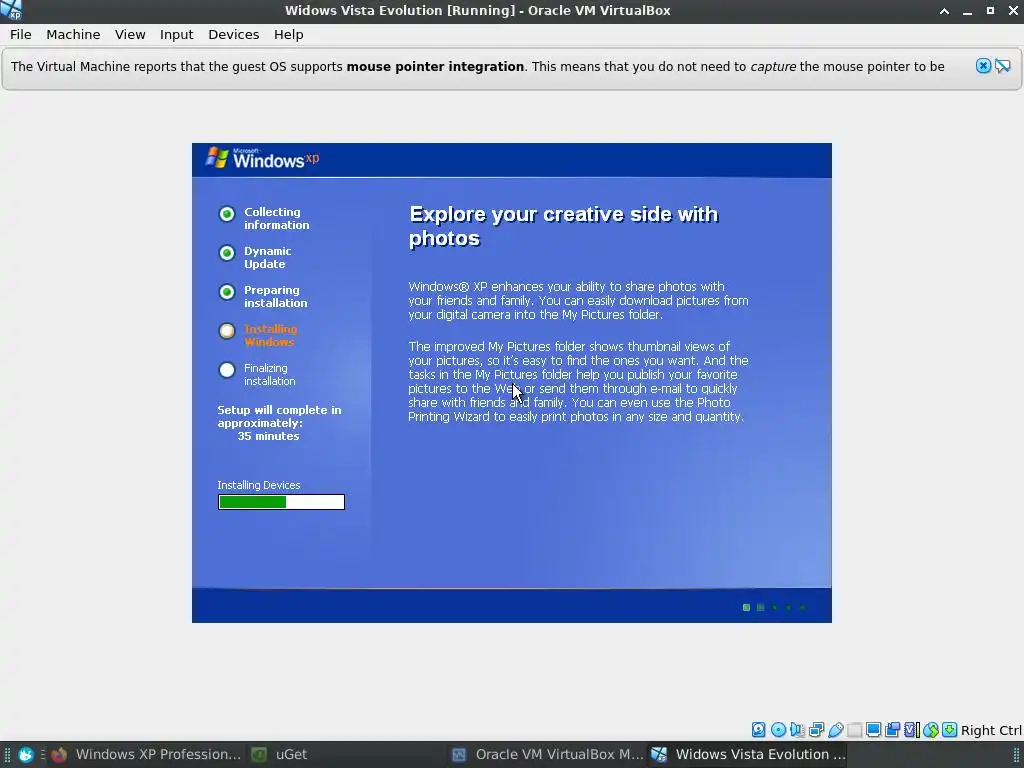Click 'Explore your creative side with photos' heading
The height and width of the screenshot is (768, 1024).
(x=564, y=226)
